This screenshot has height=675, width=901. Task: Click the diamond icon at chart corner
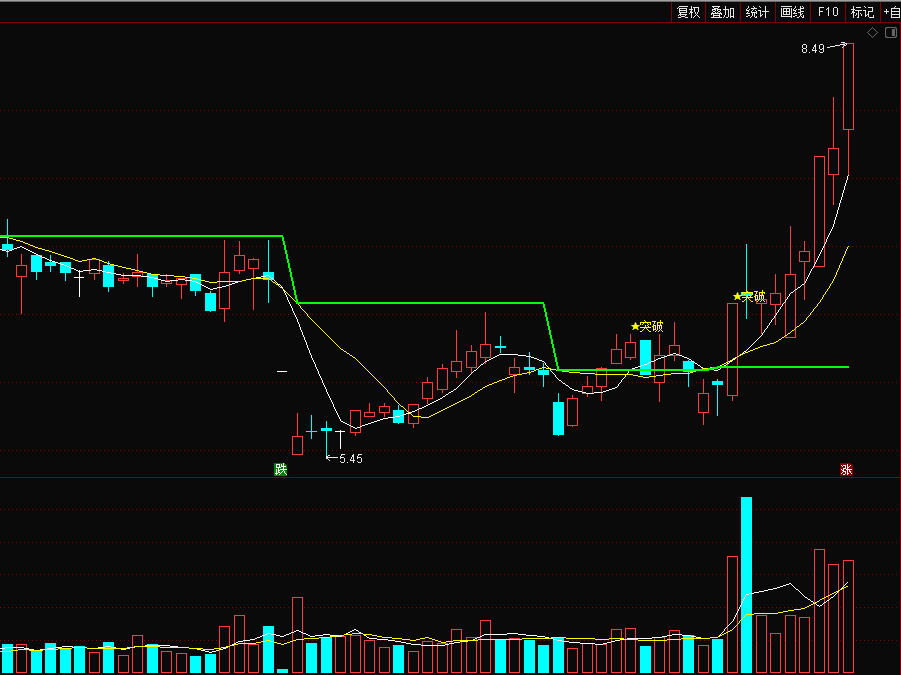click(x=872, y=33)
